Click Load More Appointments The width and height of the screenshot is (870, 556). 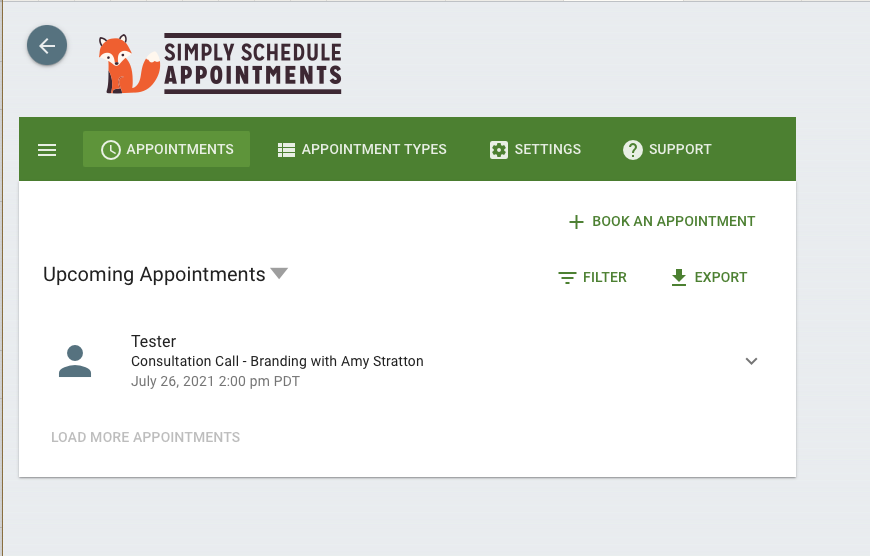click(145, 437)
